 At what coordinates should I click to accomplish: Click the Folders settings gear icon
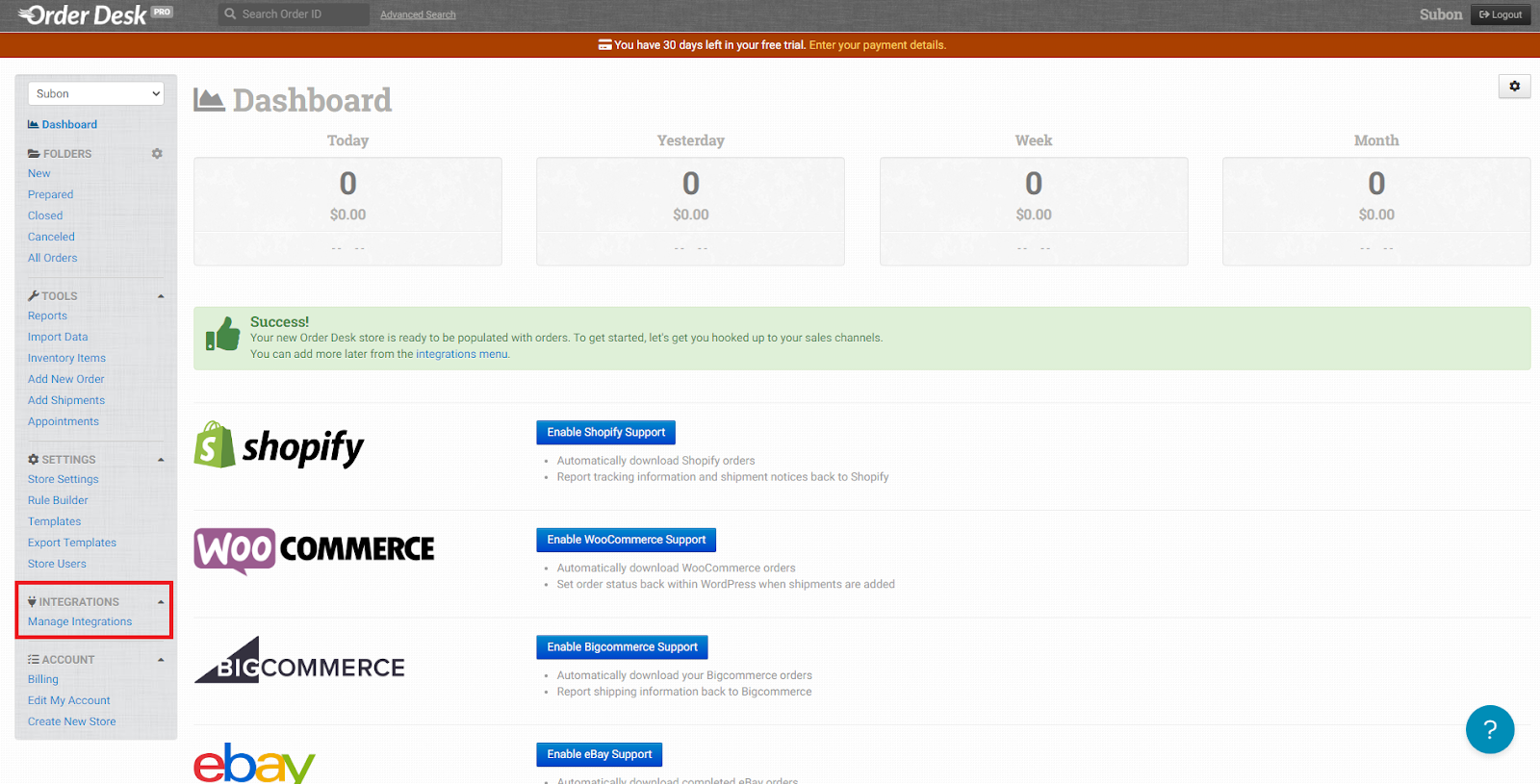pyautogui.click(x=157, y=154)
